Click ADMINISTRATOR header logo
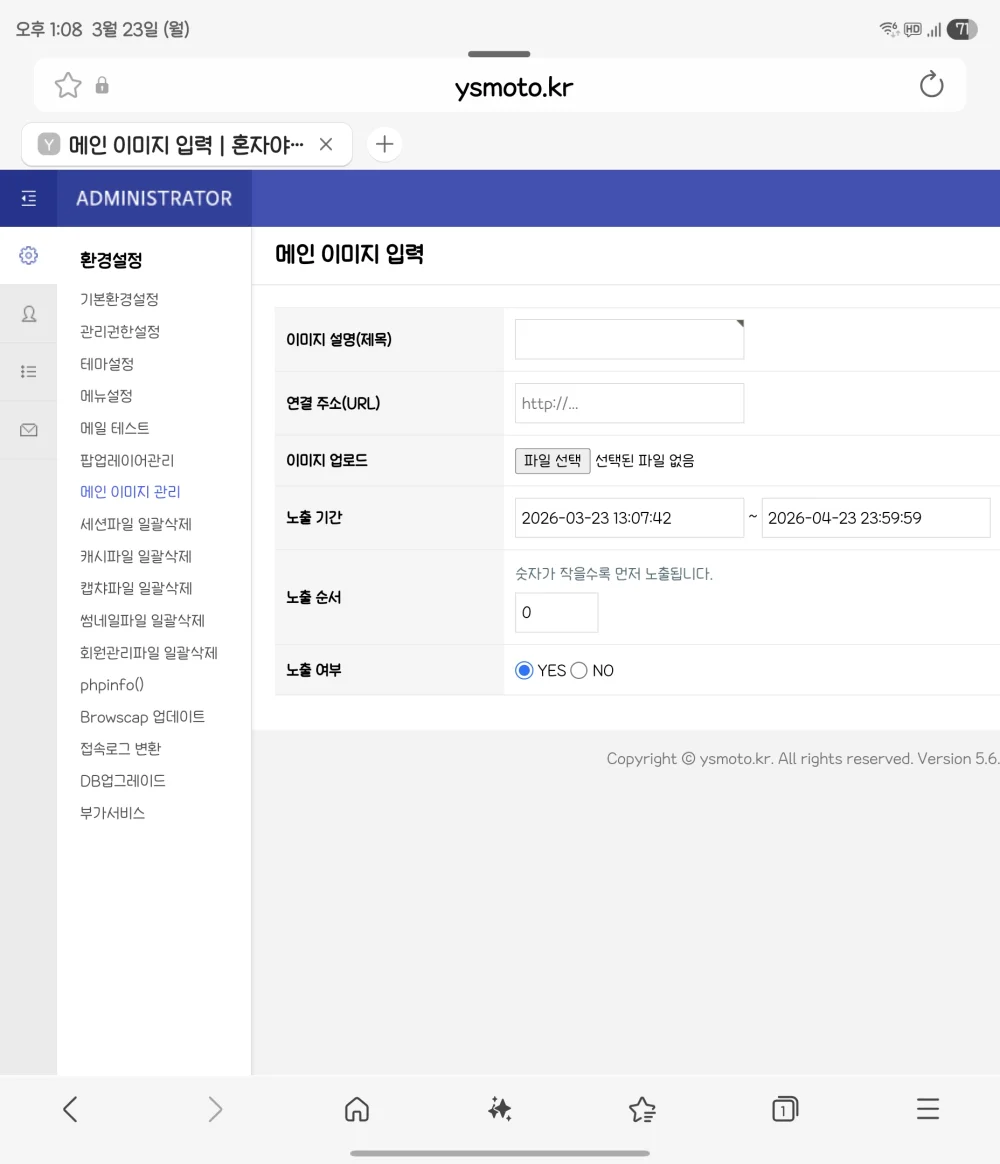Image resolution: width=1000 pixels, height=1164 pixels. click(x=154, y=198)
